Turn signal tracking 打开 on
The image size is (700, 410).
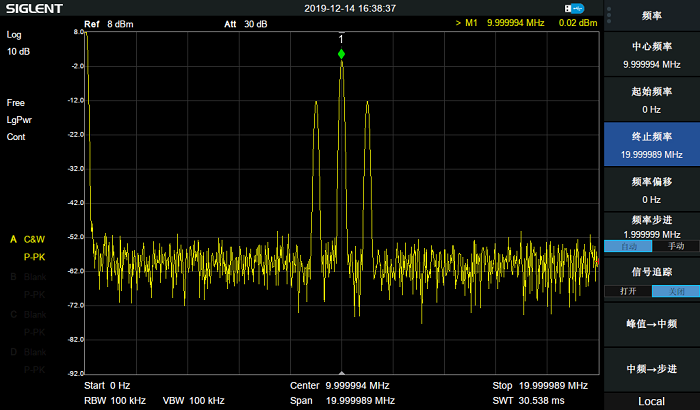[628, 291]
